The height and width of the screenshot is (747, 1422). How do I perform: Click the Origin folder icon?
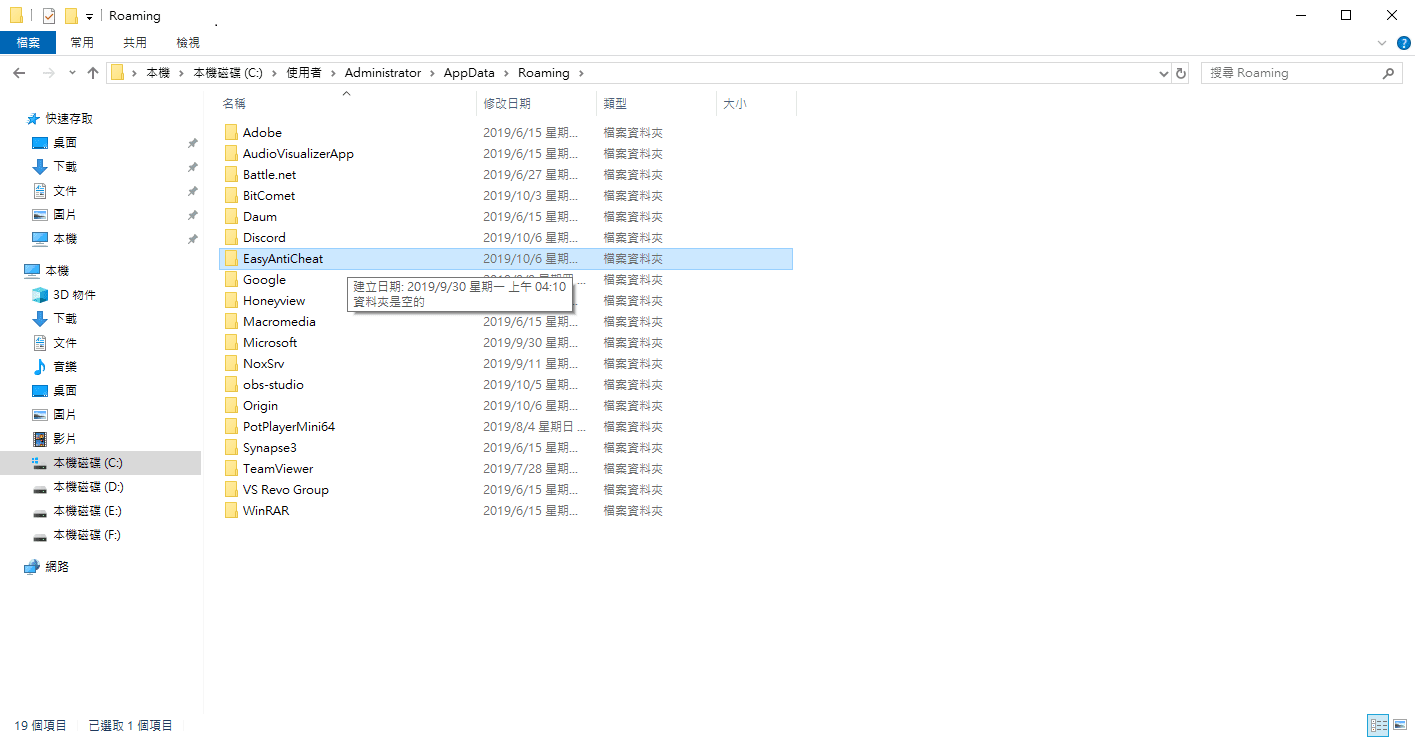point(231,406)
